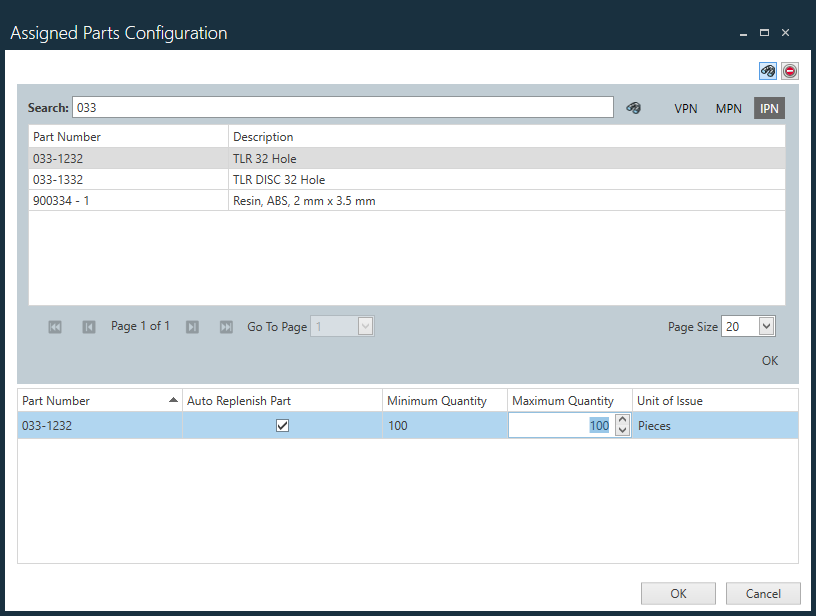Jump to last page with navigation icon
The height and width of the screenshot is (616, 816).
coord(226,326)
